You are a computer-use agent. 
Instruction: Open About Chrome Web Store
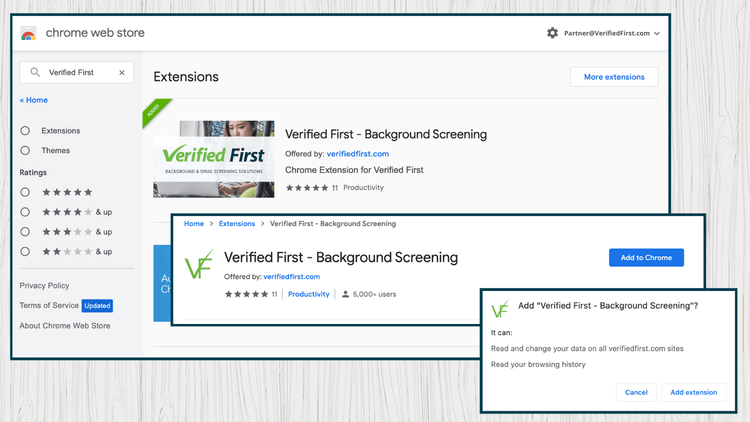pyautogui.click(x=65, y=326)
